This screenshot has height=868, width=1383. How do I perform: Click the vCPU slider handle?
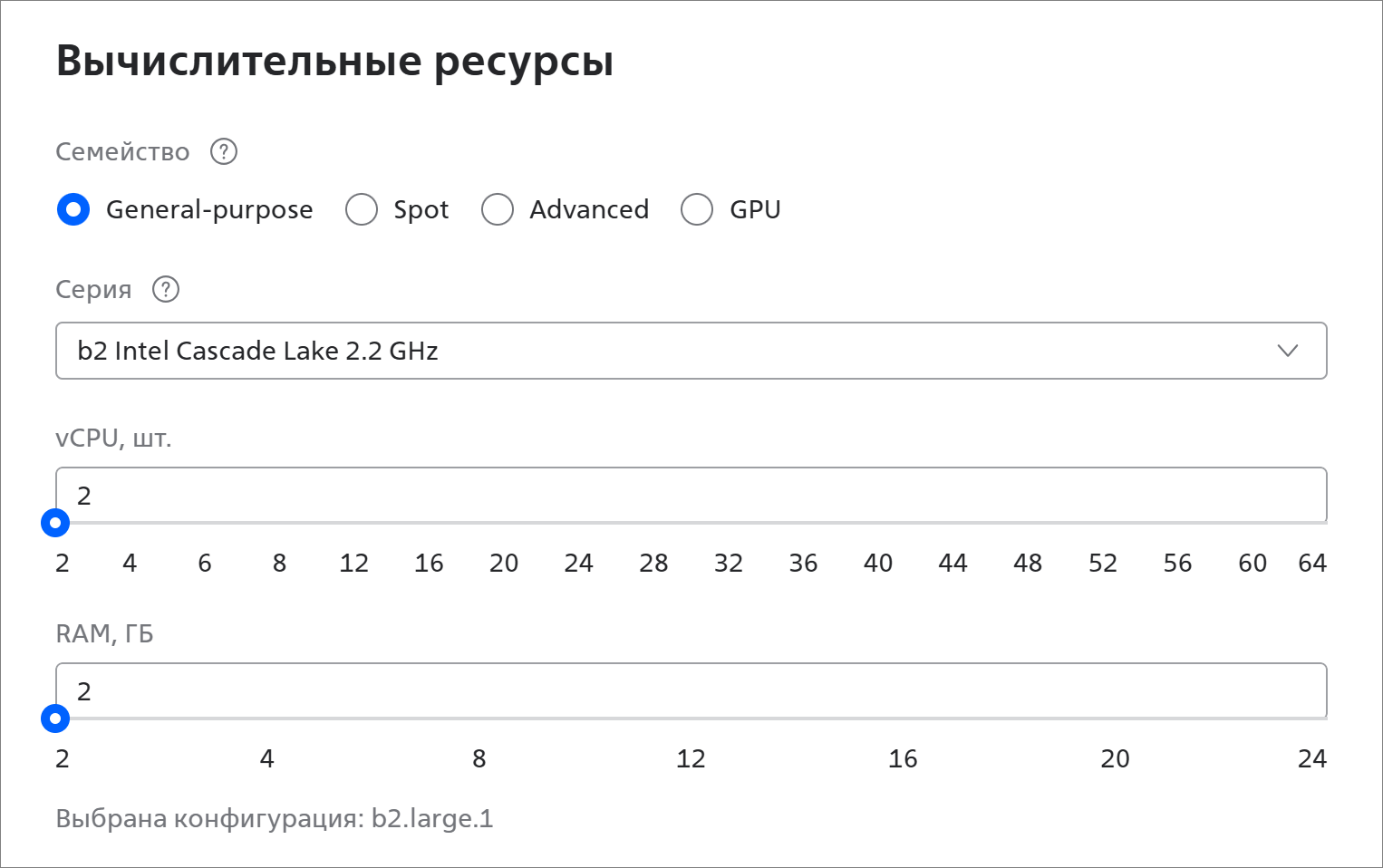(55, 523)
